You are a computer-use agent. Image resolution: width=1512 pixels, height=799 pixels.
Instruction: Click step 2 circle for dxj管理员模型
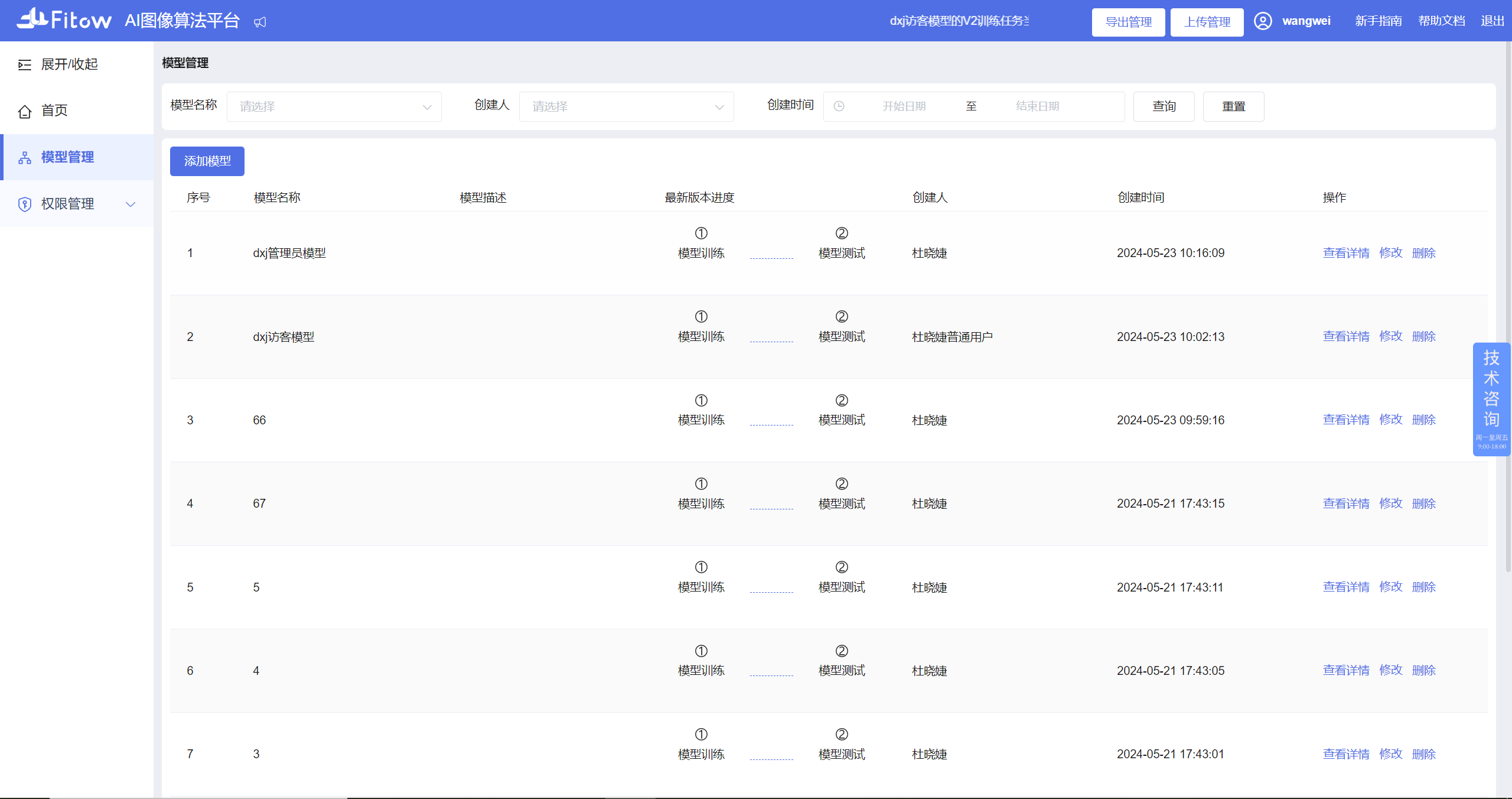pos(842,233)
